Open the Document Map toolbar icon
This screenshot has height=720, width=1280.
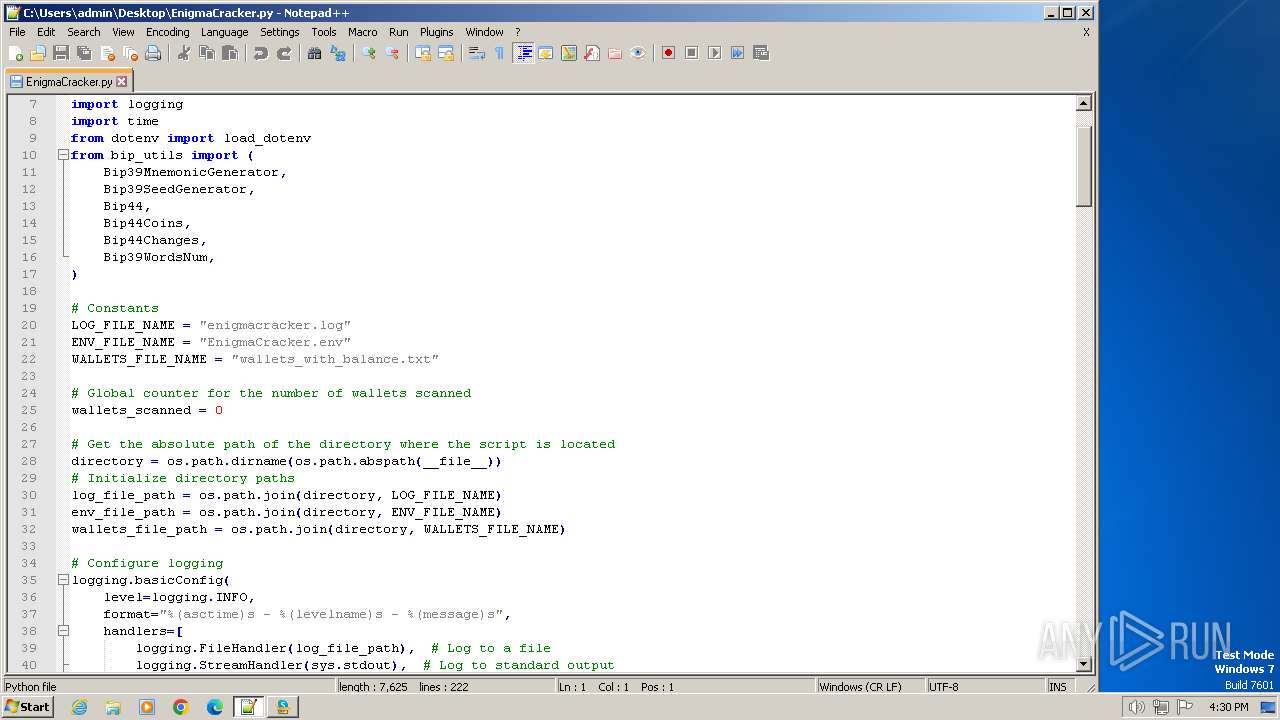569,53
